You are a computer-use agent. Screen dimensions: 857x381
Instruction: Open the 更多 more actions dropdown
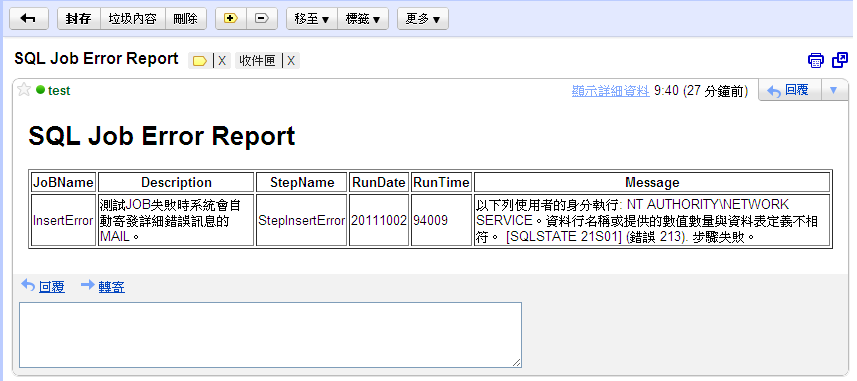point(422,19)
